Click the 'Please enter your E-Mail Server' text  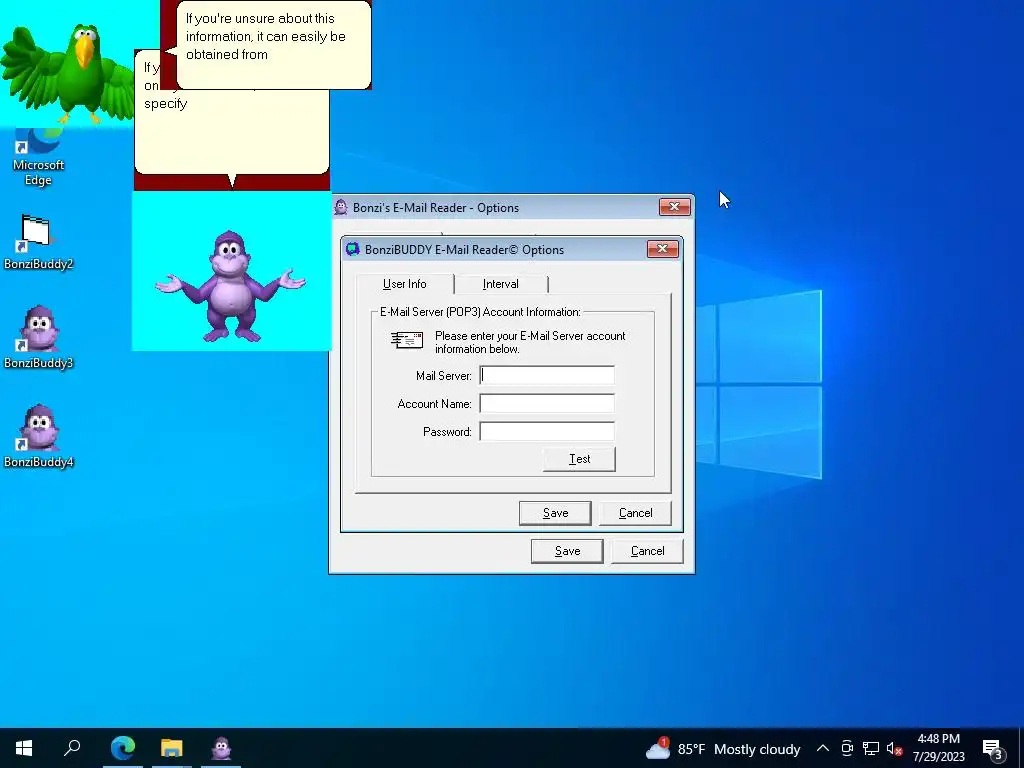(x=530, y=342)
